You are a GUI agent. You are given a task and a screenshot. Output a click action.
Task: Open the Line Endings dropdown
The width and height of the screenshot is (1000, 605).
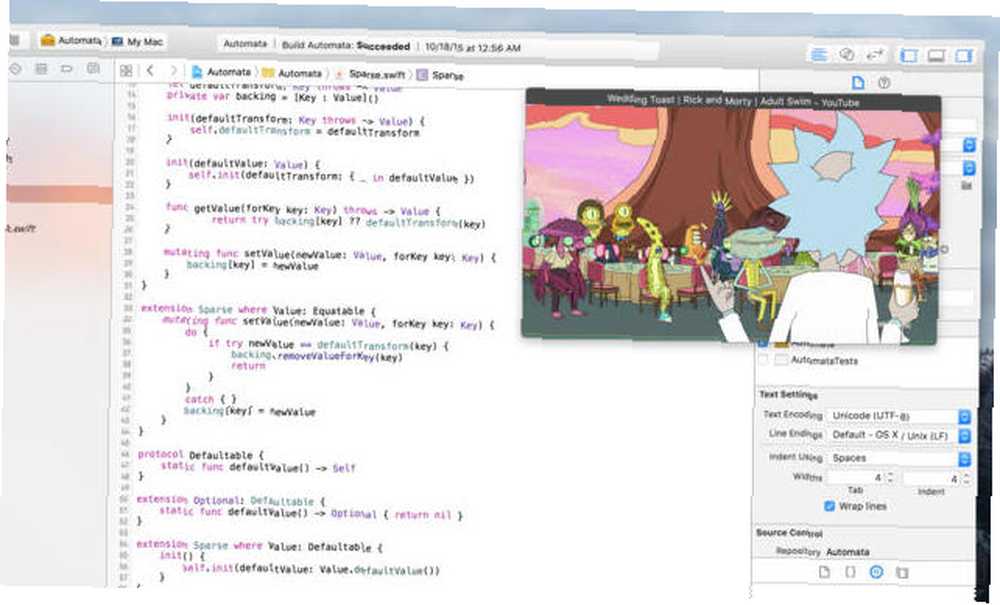tap(899, 435)
